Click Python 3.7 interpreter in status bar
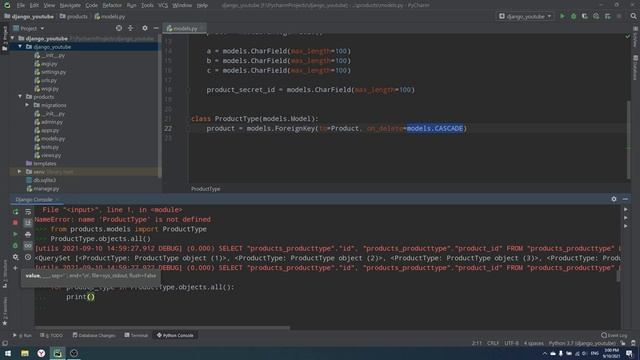This screenshot has height=360, width=640. pos(582,343)
